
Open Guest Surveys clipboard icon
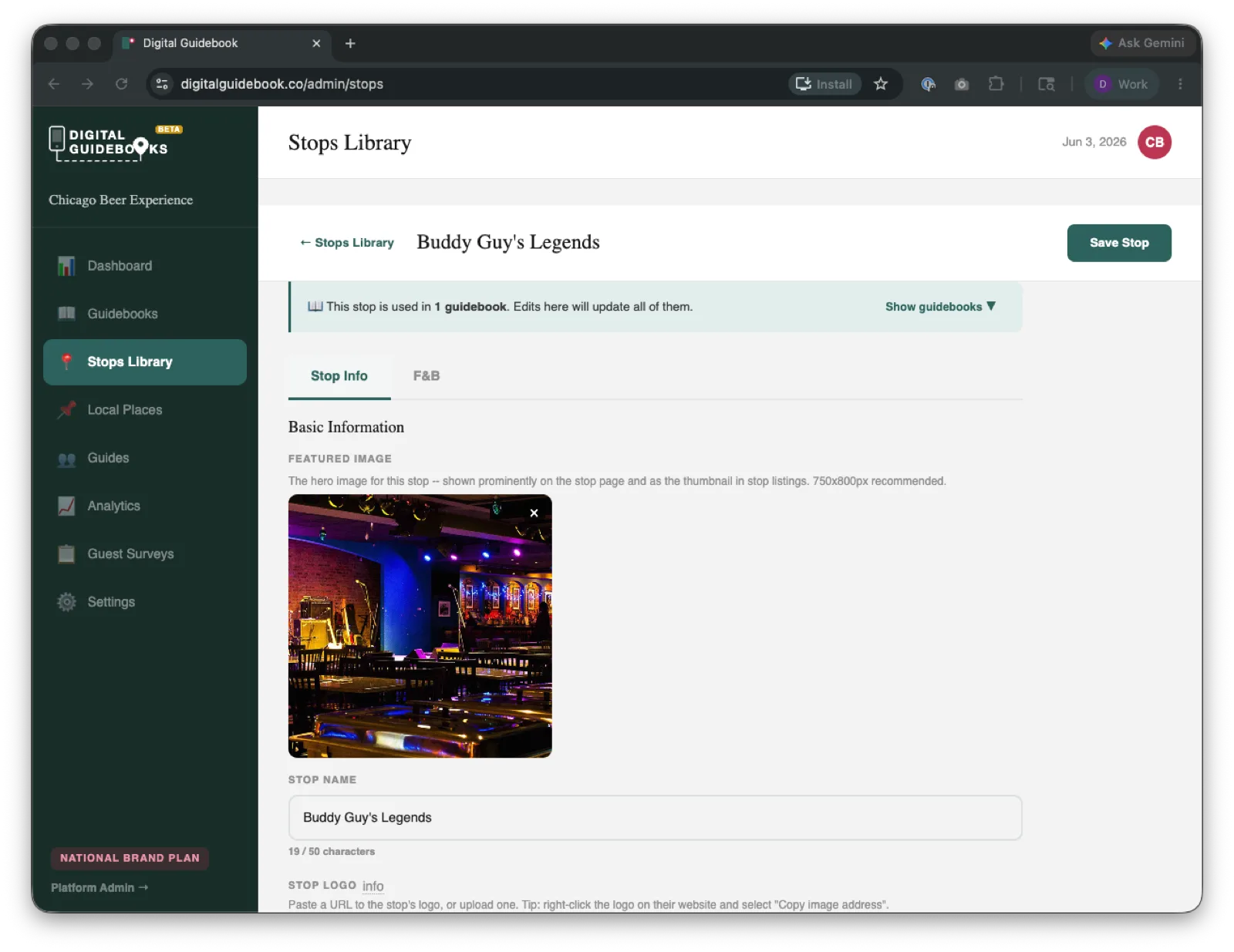[66, 553]
